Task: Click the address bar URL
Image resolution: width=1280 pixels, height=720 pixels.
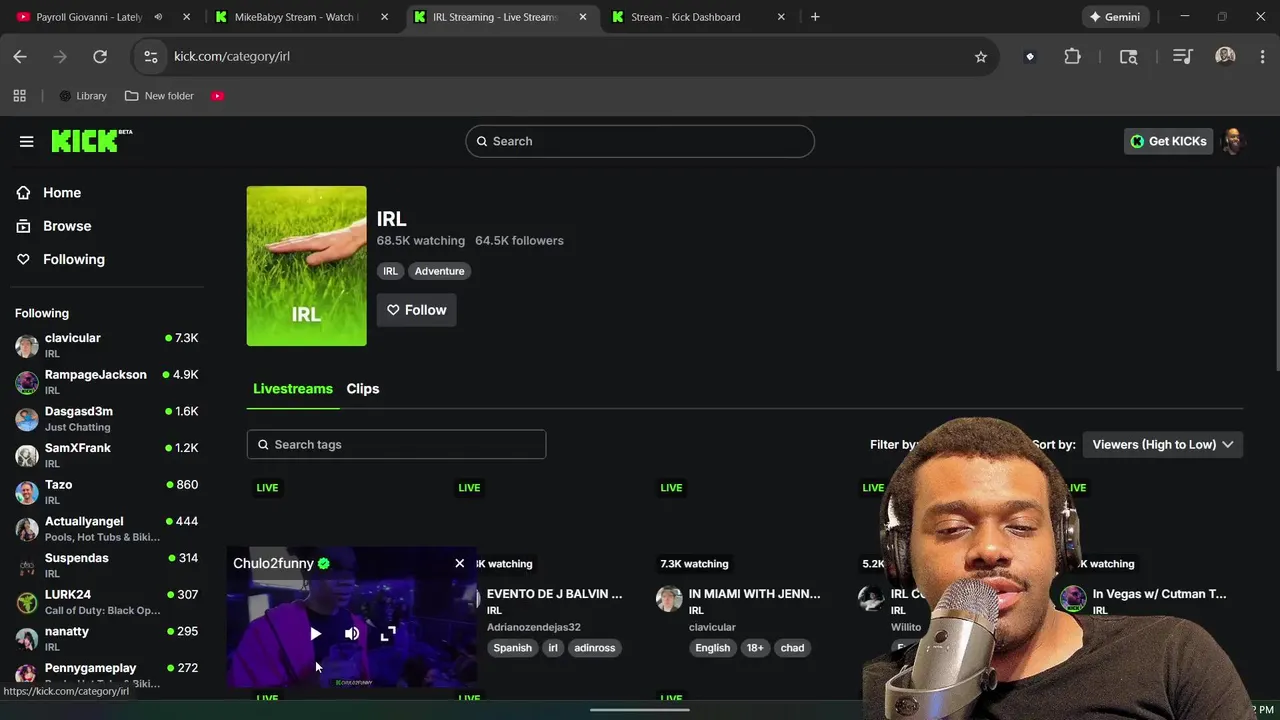Action: [x=232, y=57]
